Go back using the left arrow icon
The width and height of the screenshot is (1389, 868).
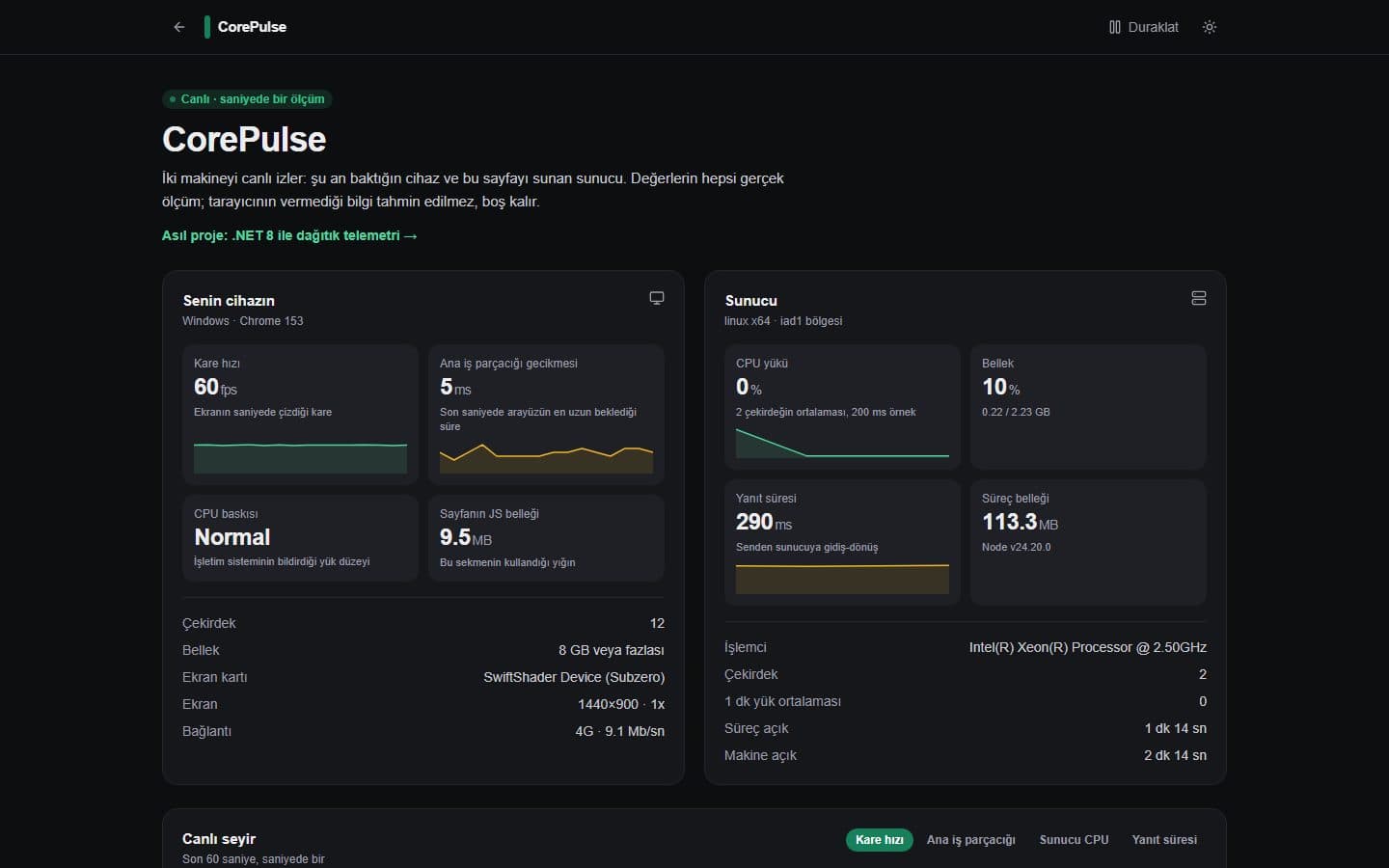coord(178,27)
